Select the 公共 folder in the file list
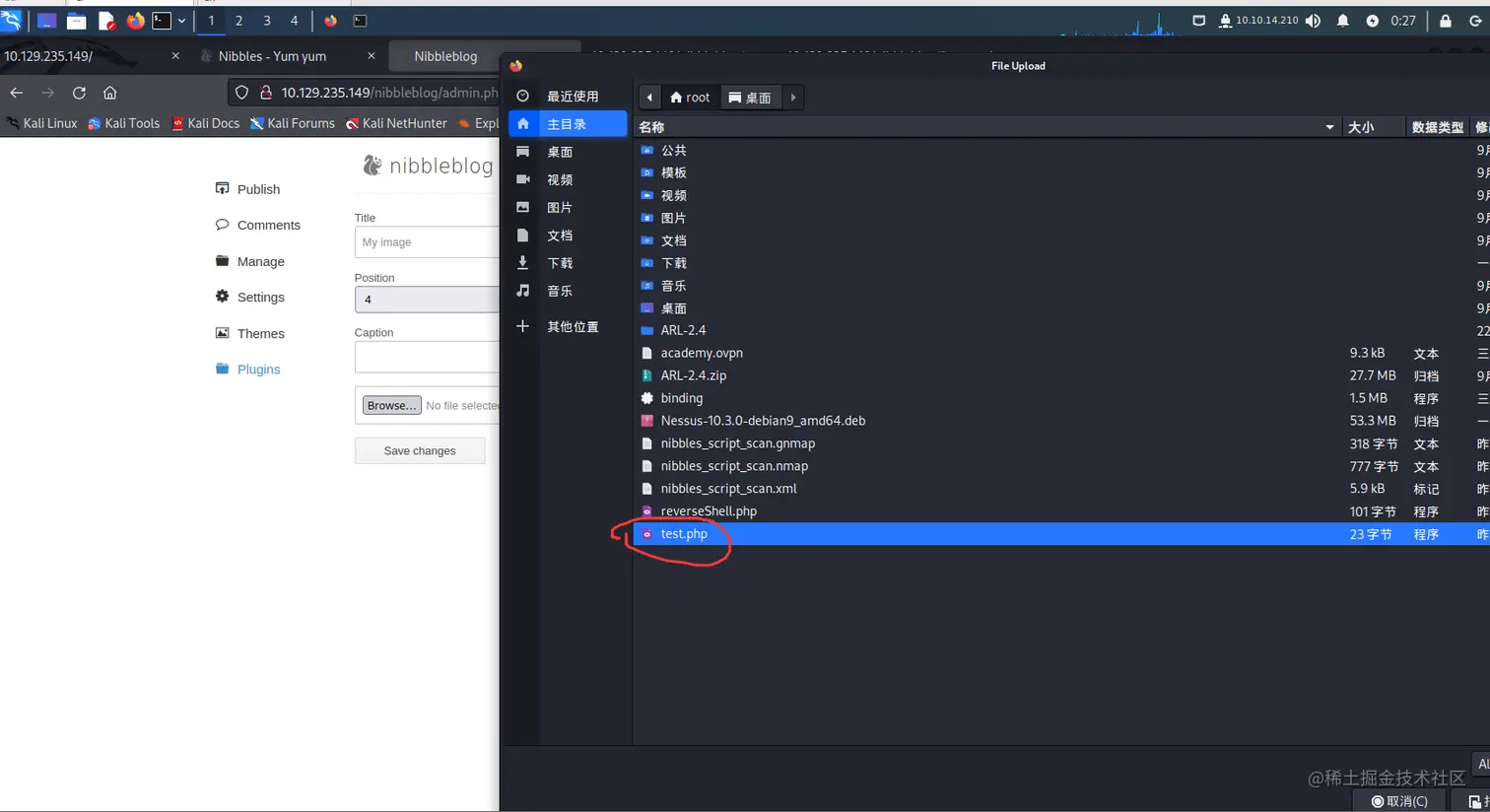 coord(1061,150)
